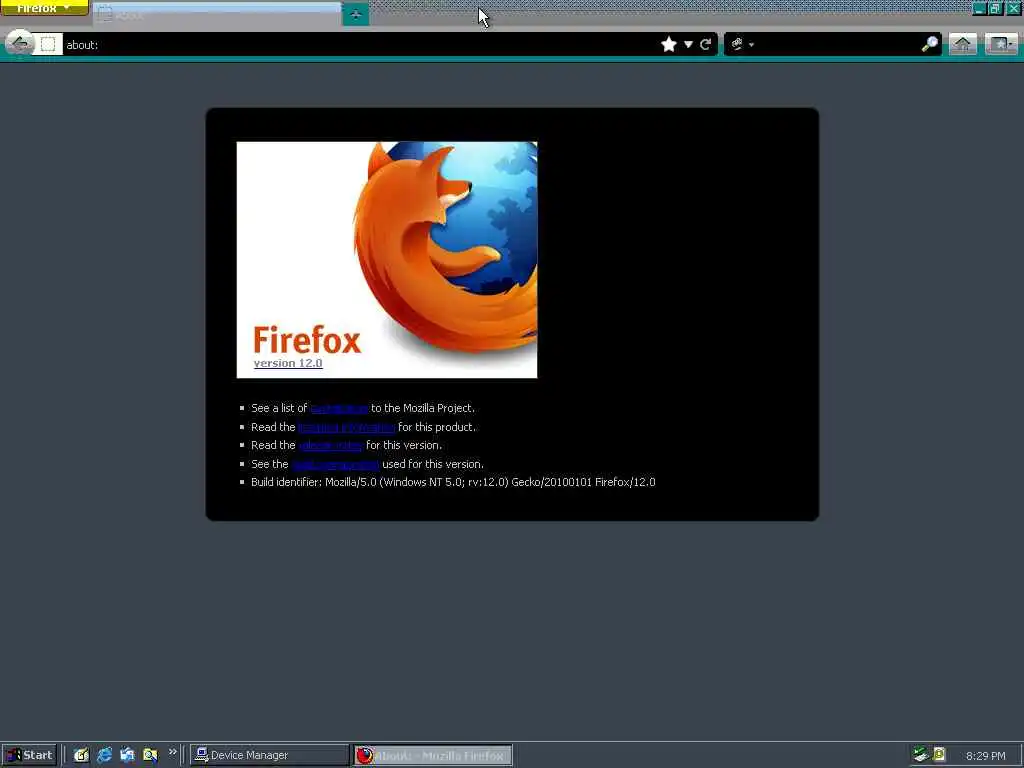Focus the address bar showing about:
This screenshot has height=768, width=1024.
[x=359, y=44]
